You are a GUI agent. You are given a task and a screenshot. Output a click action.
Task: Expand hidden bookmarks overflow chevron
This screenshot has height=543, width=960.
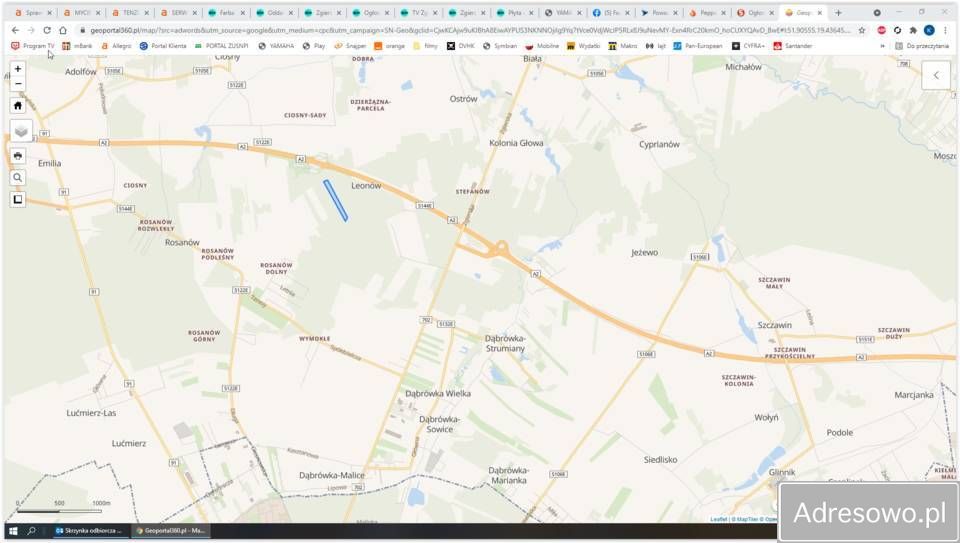click(882, 46)
